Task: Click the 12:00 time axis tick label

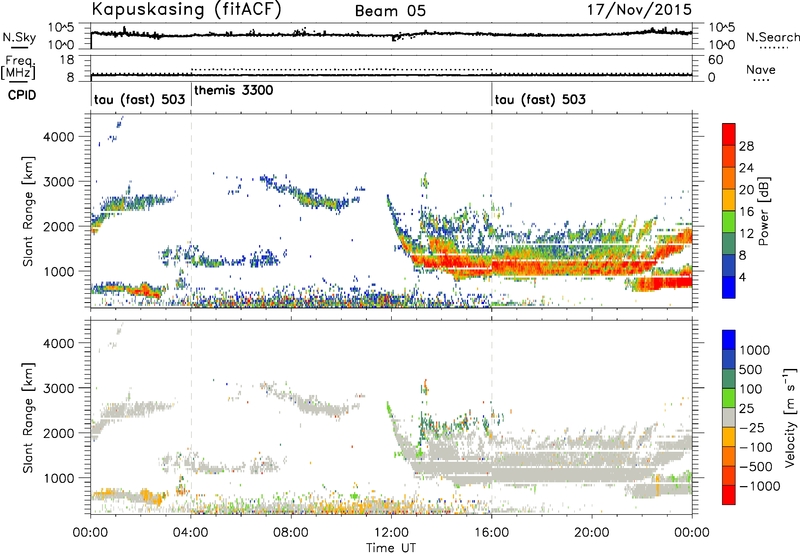Action: (x=391, y=532)
